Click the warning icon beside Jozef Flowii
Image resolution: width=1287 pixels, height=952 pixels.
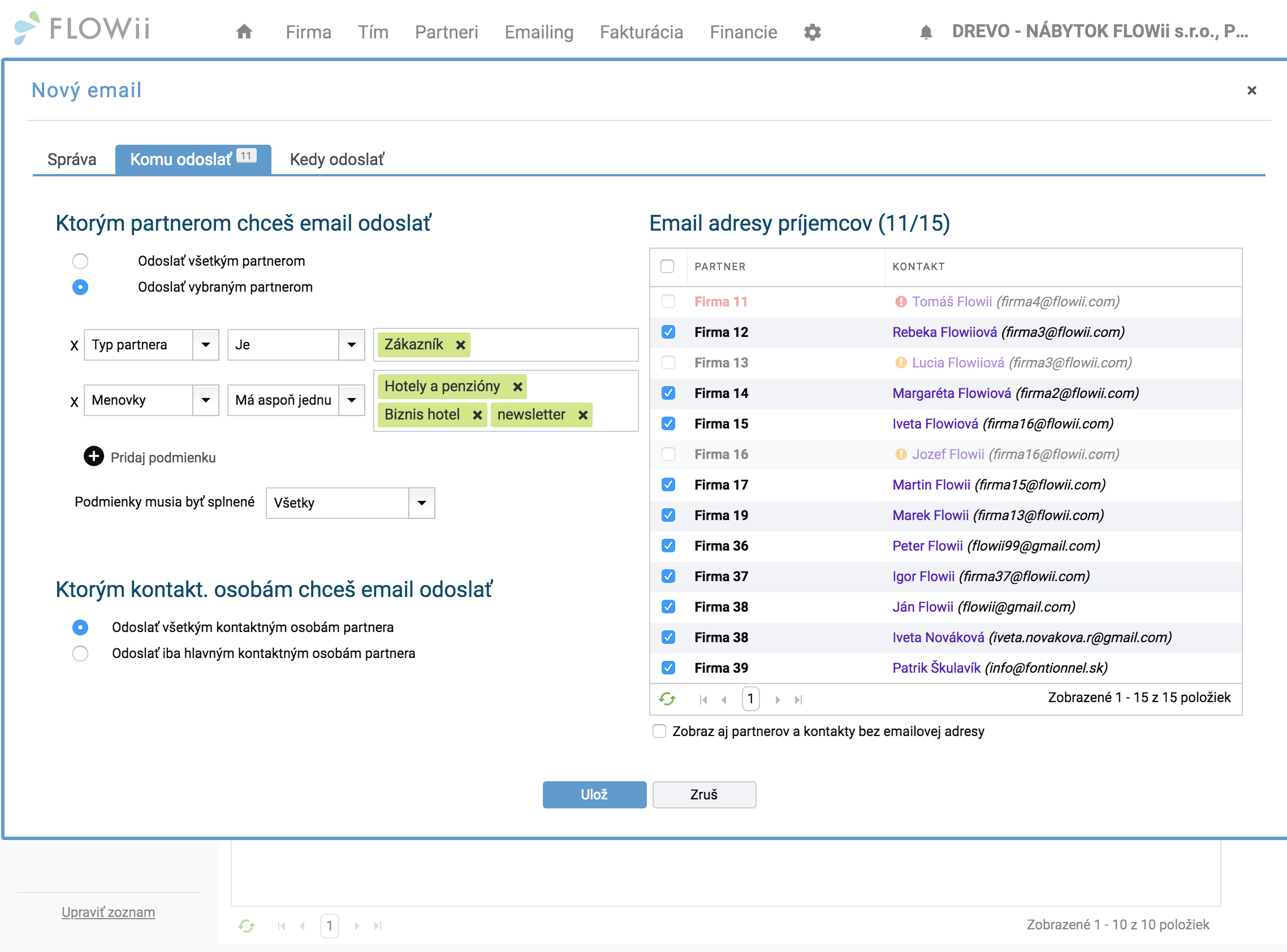click(901, 454)
